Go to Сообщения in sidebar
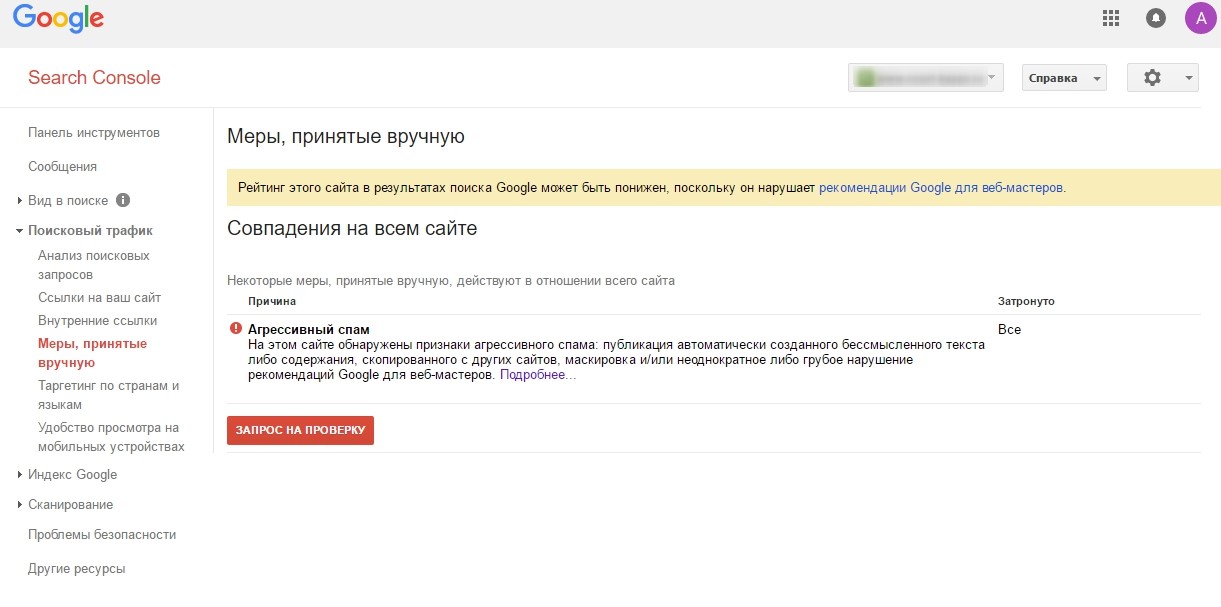The image size is (1221, 607). pos(62,167)
